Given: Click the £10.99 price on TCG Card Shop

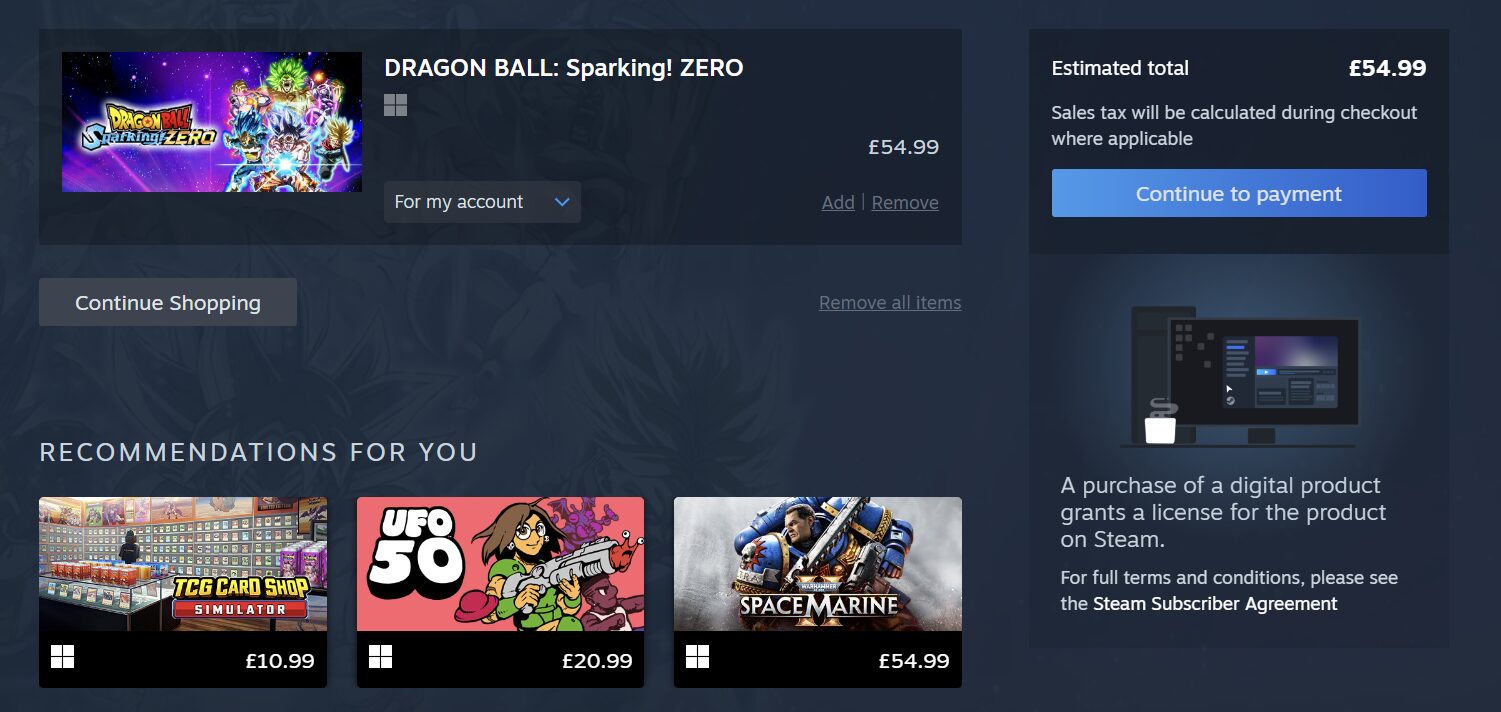Looking at the screenshot, I should (280, 661).
